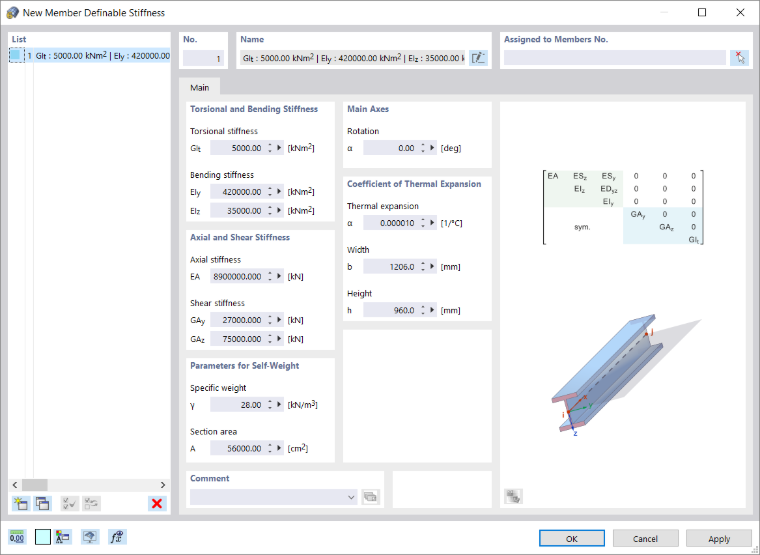Click the graphic settings icon under preview

(x=513, y=496)
